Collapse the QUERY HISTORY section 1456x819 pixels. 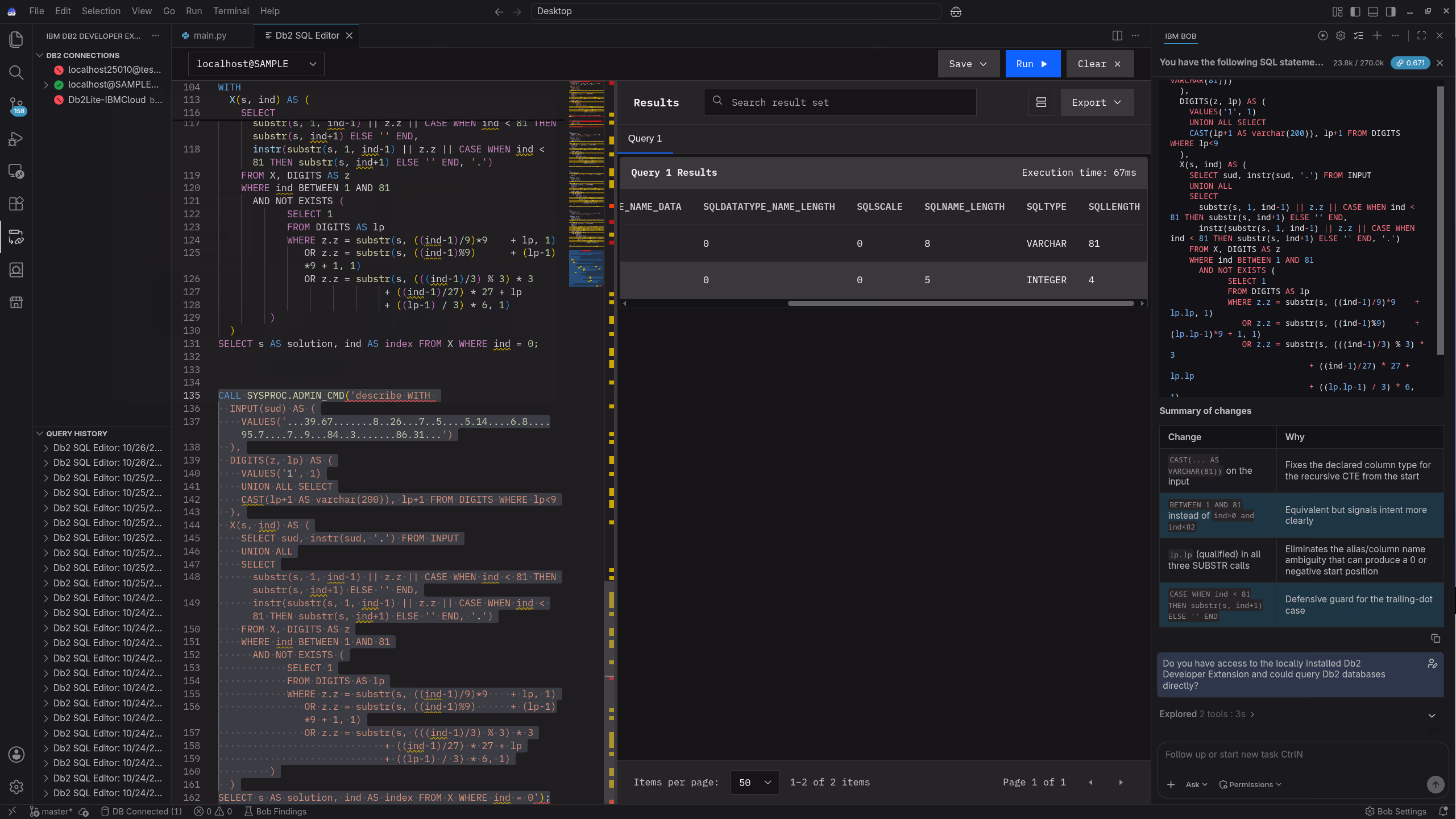[x=40, y=433]
